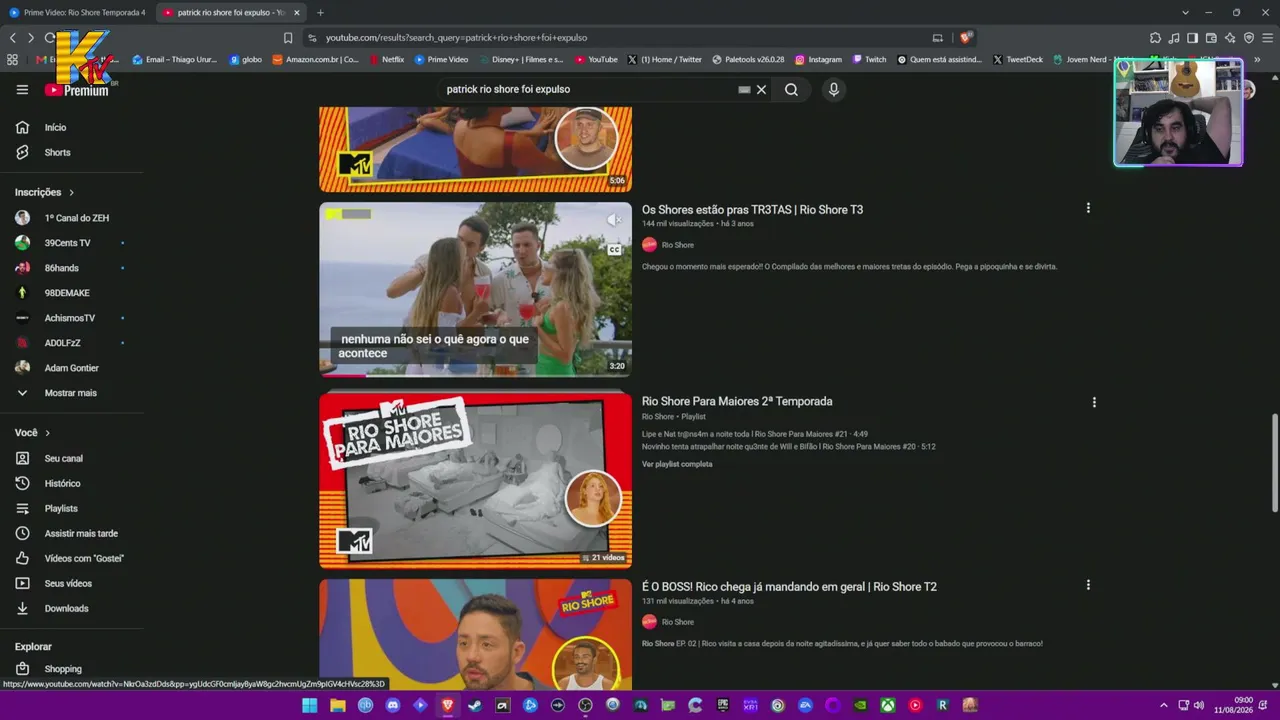This screenshot has height=720, width=1280.
Task: Open the YouTube guide hamburger menu
Action: click(x=22, y=89)
